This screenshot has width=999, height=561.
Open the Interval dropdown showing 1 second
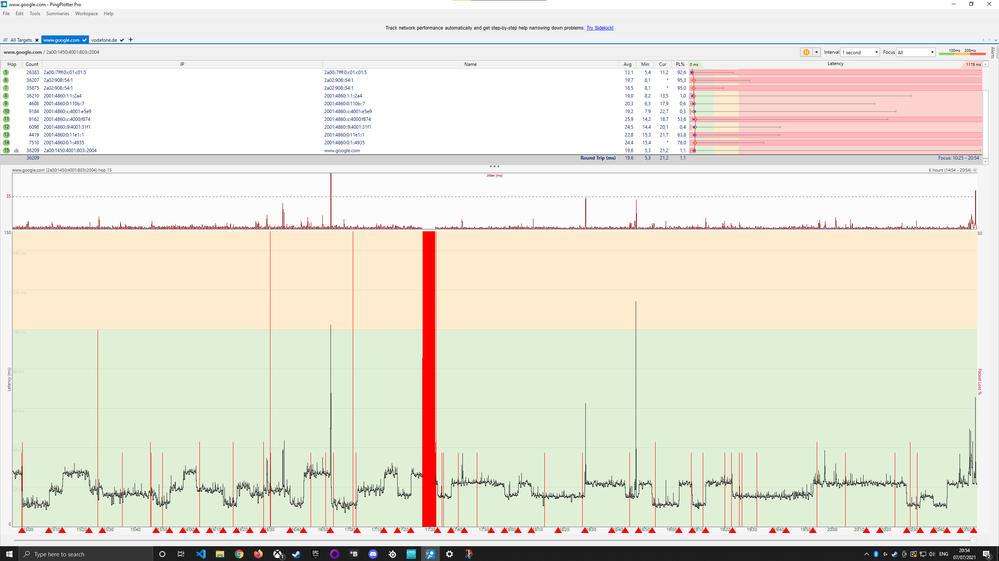coord(860,52)
